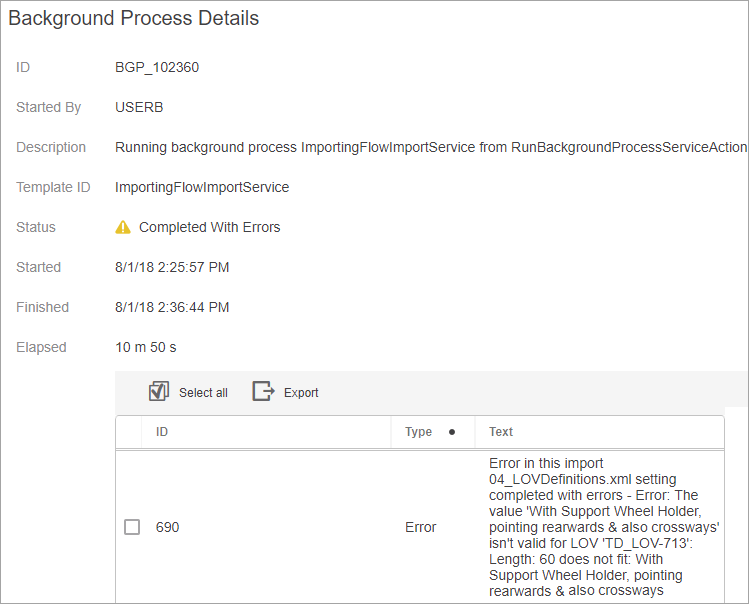The width and height of the screenshot is (749, 604).
Task: Select the USERB started-by value
Action: tap(140, 107)
